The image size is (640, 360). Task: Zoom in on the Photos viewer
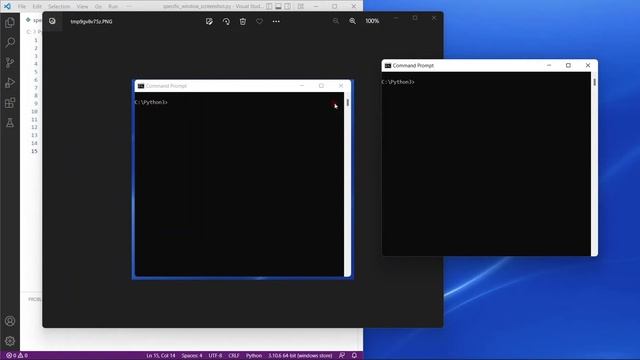[352, 21]
